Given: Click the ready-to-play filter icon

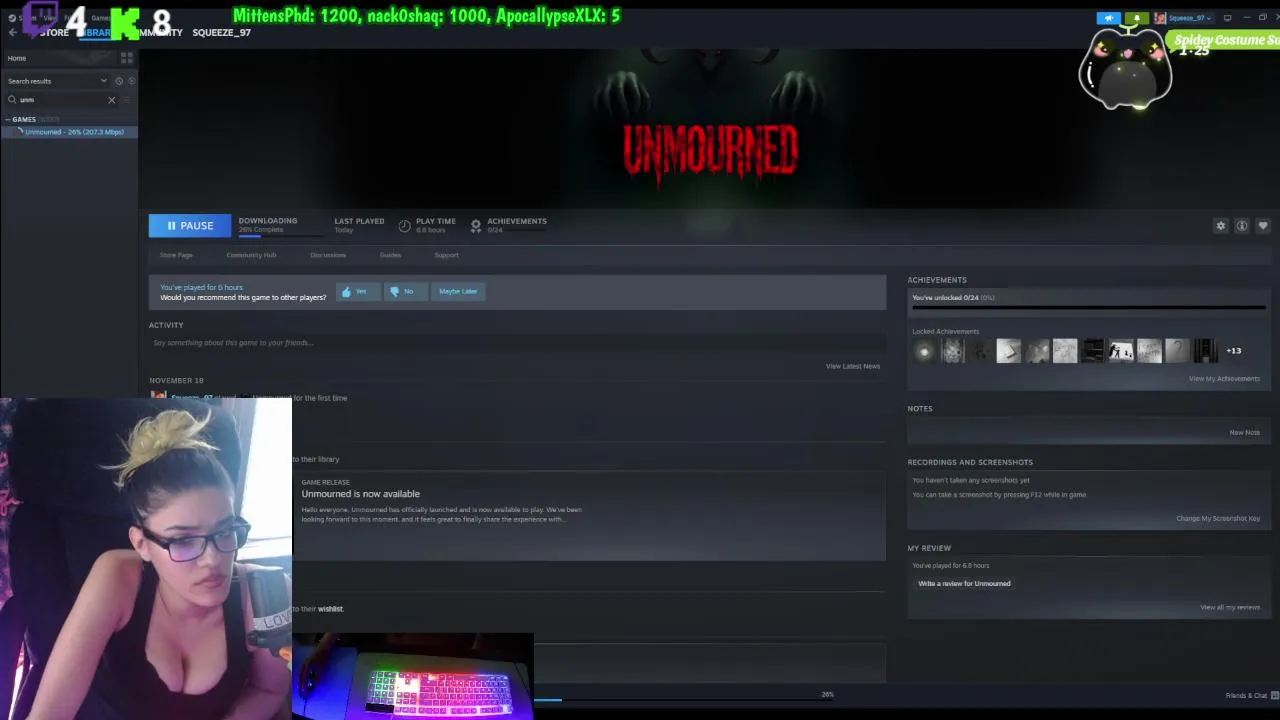Looking at the screenshot, I should 131,81.
